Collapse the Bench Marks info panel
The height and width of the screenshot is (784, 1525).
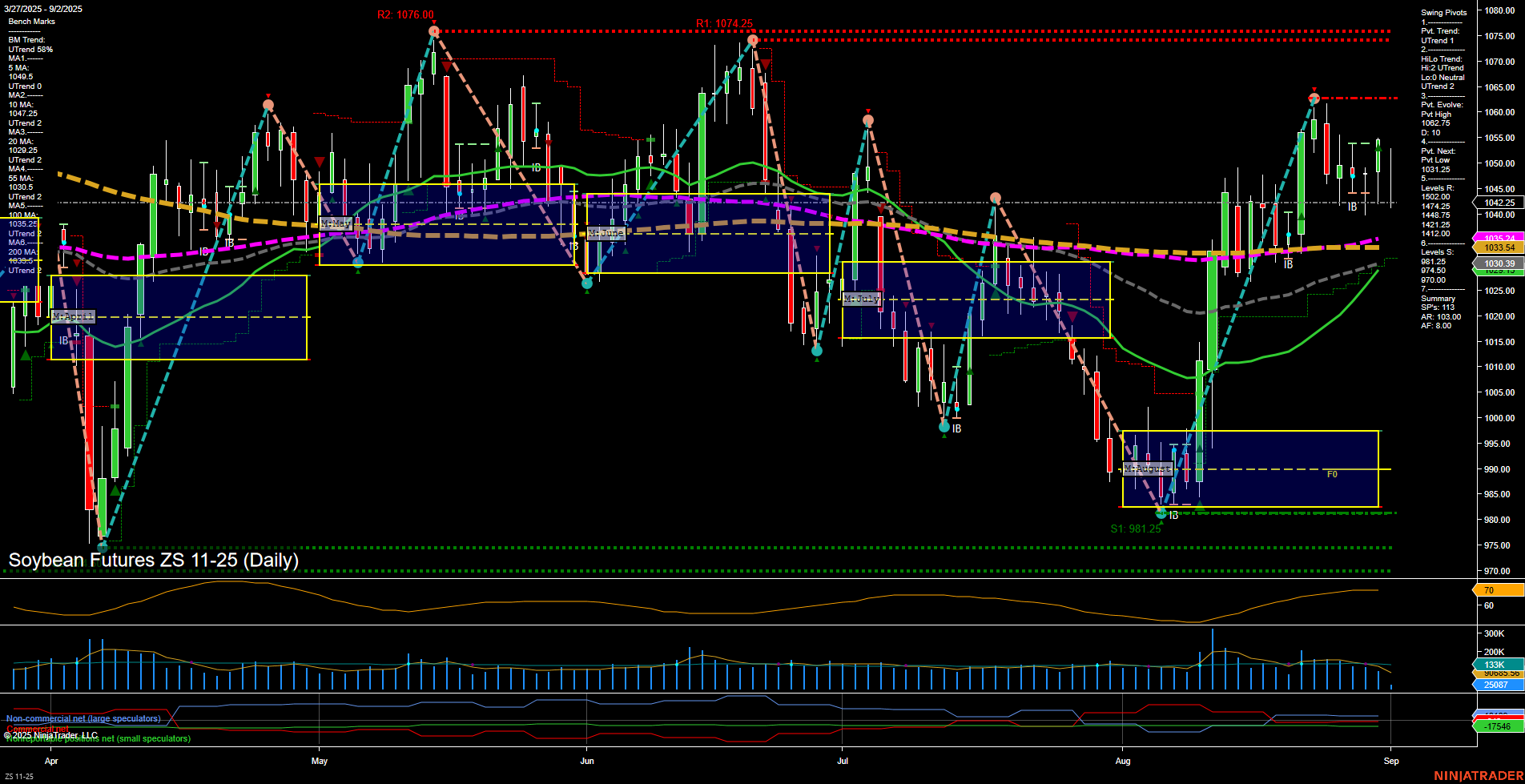coord(32,21)
